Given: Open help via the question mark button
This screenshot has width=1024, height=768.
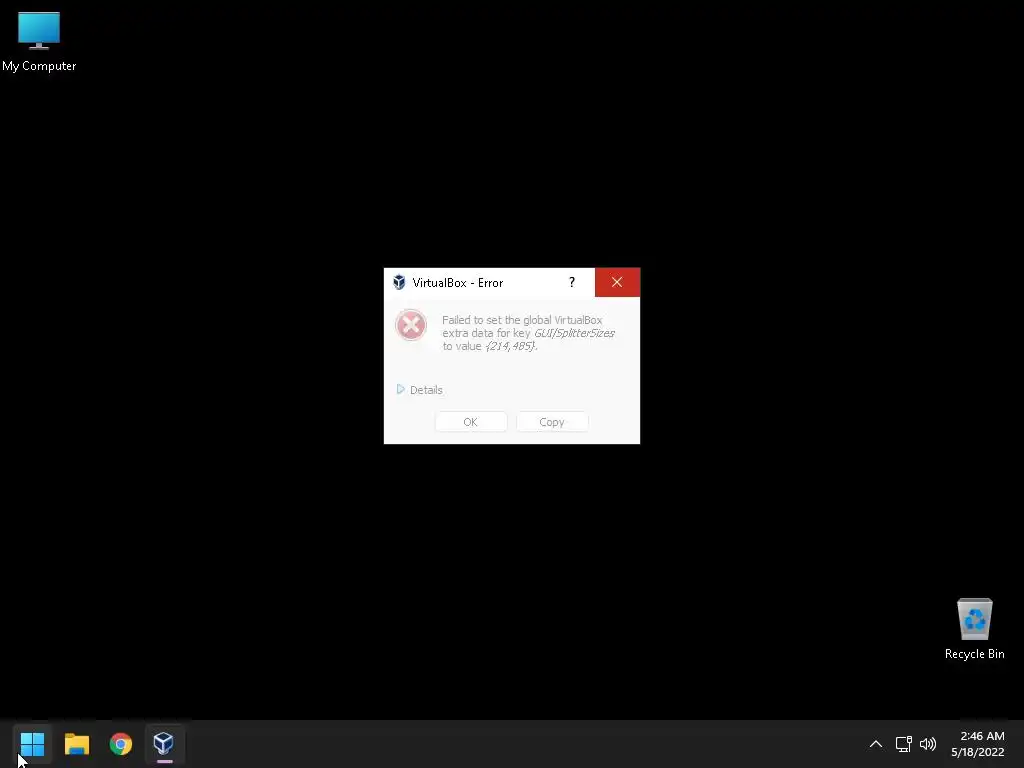Looking at the screenshot, I should click(x=572, y=282).
